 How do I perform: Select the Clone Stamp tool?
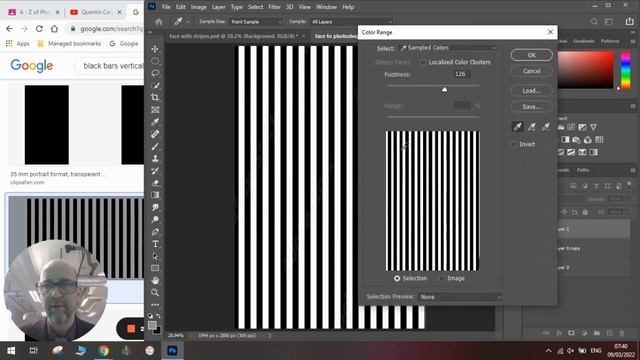155,158
